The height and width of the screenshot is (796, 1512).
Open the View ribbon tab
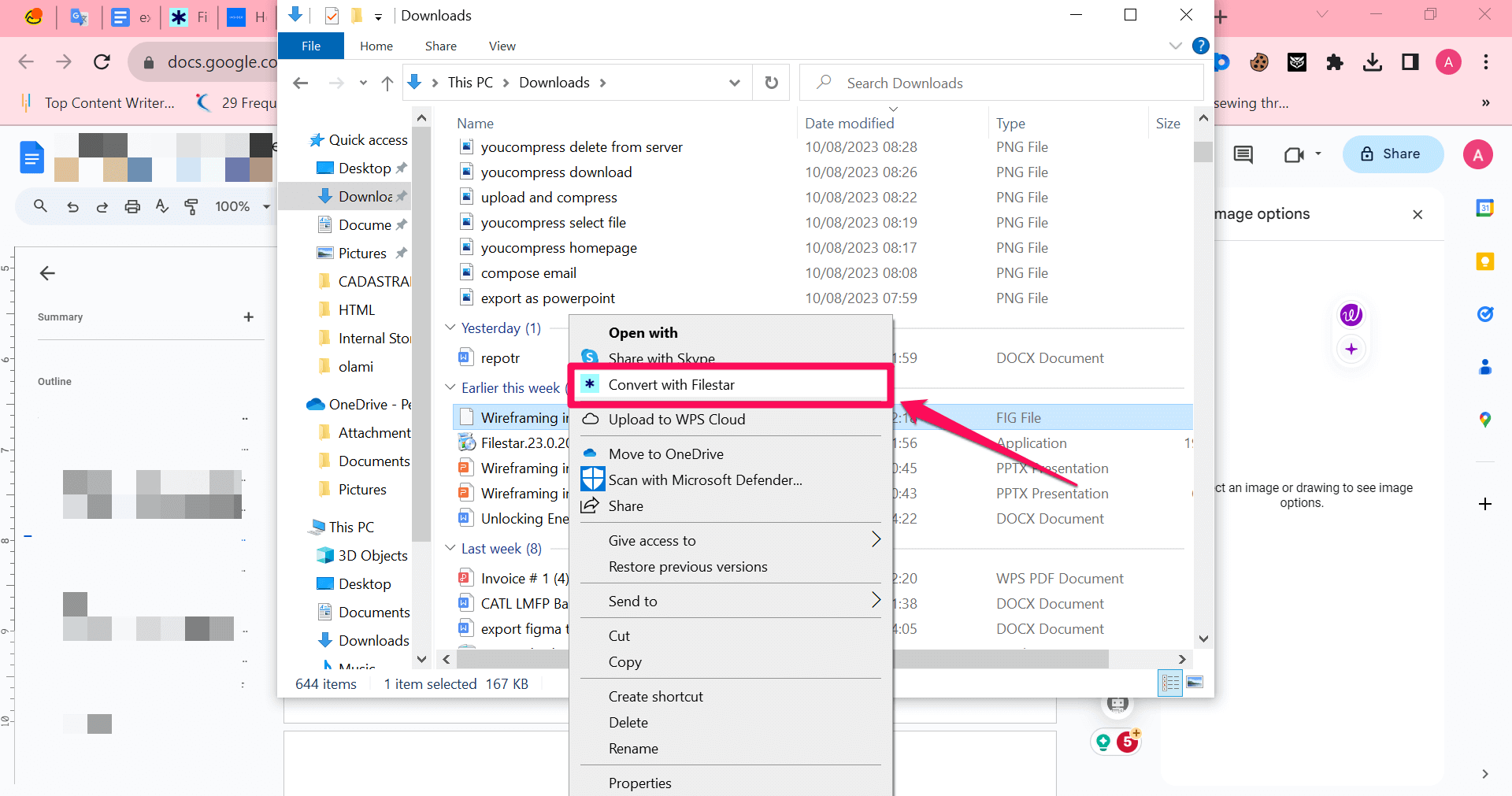point(502,46)
